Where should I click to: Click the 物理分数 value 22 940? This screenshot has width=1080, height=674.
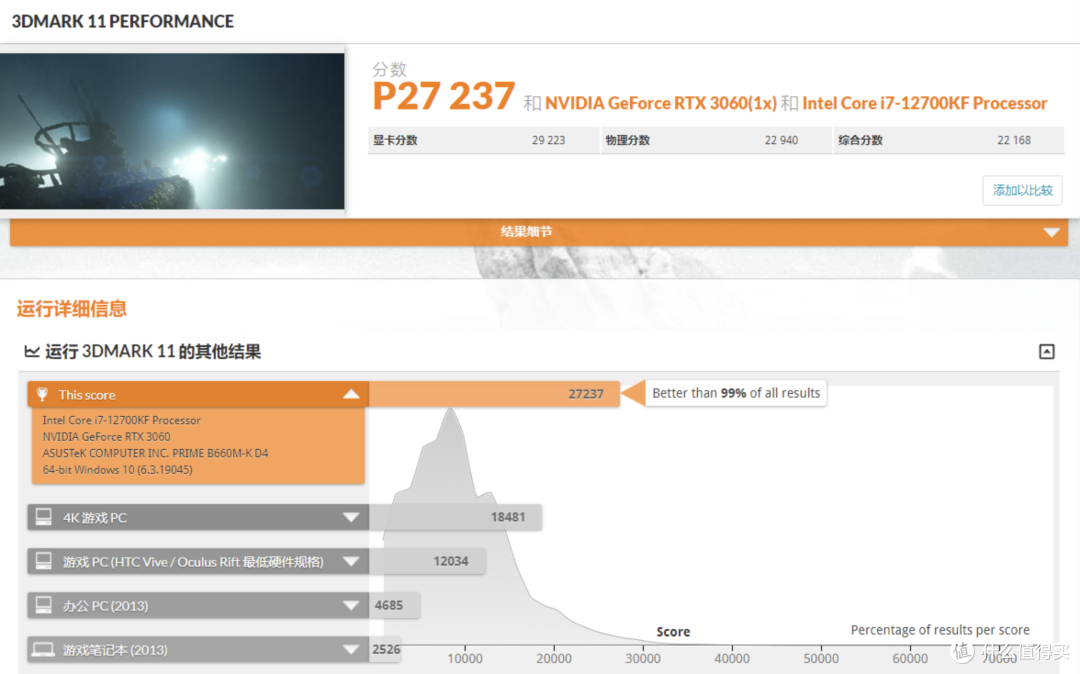point(781,140)
